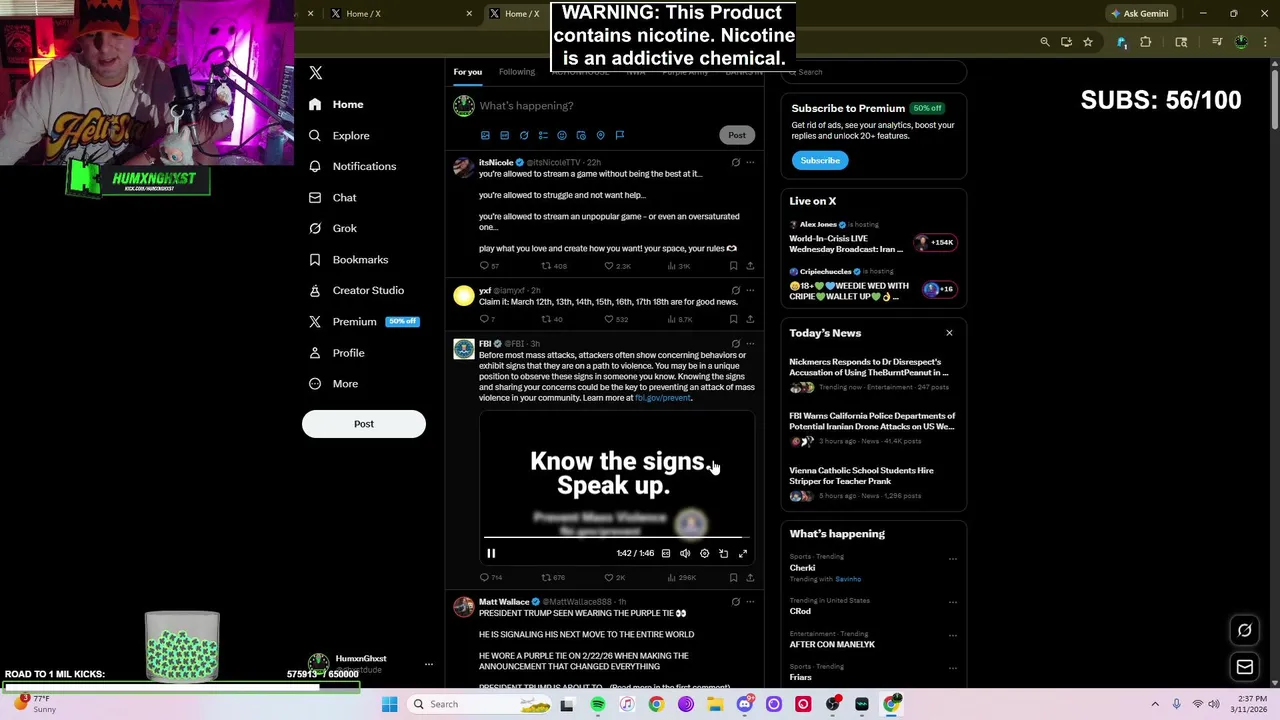
Task: Bookmark this page with the star icon
Action: pyautogui.click(x=1088, y=42)
